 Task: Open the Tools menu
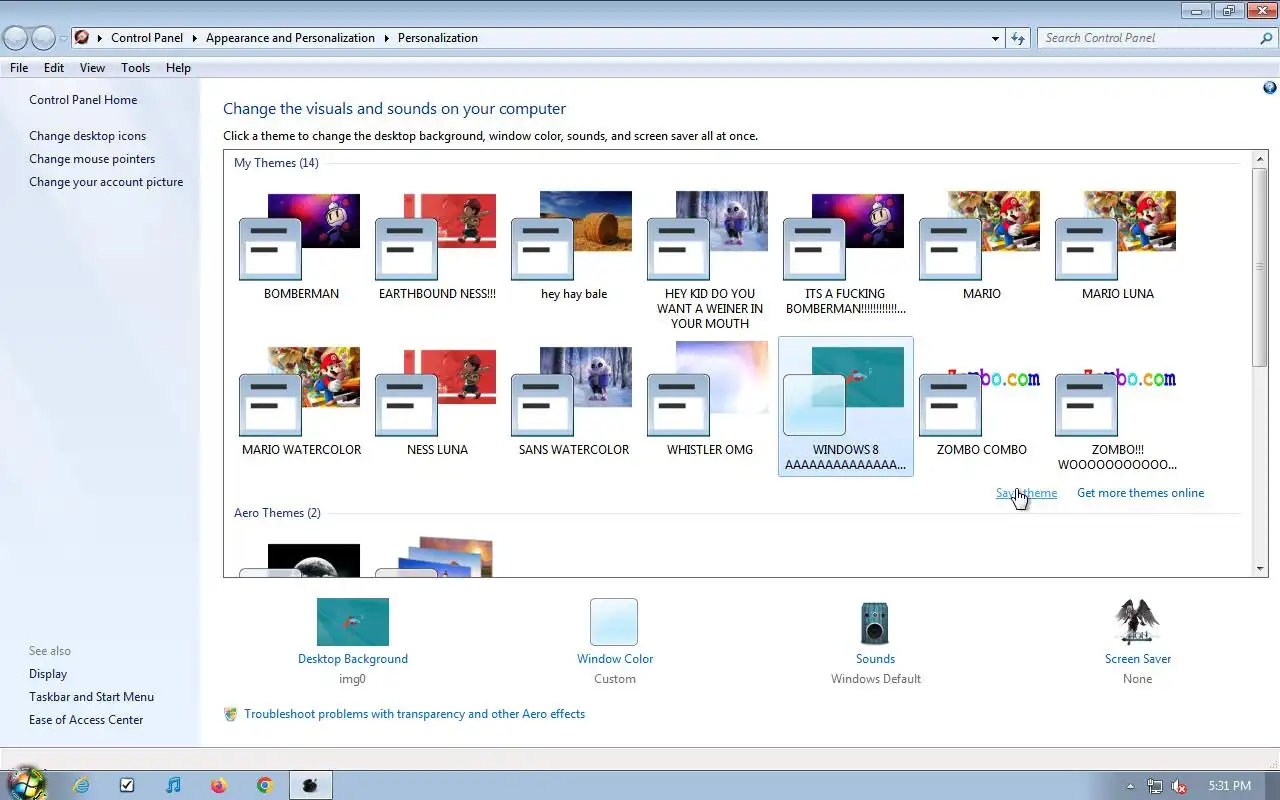[x=135, y=68]
